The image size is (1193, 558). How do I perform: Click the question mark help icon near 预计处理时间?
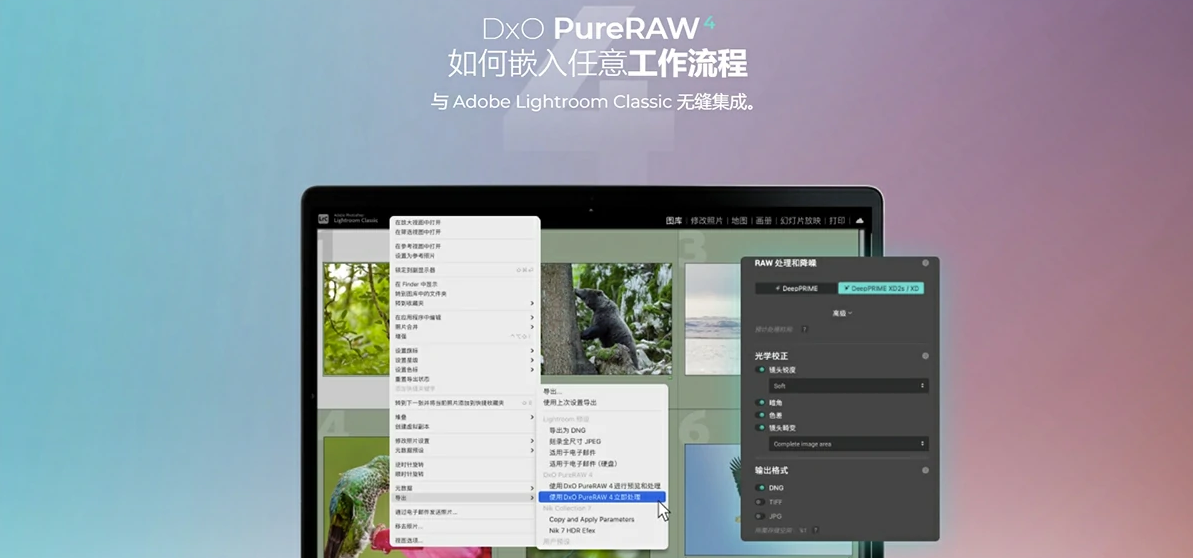pos(804,330)
